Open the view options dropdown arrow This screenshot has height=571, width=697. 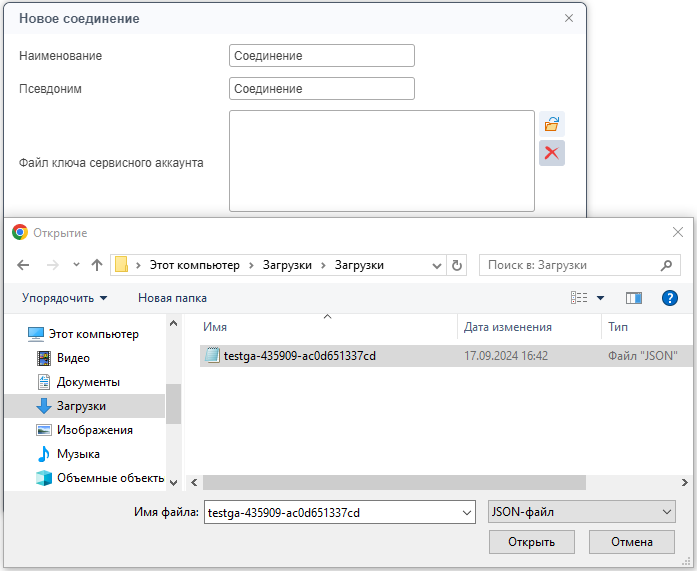tap(600, 297)
